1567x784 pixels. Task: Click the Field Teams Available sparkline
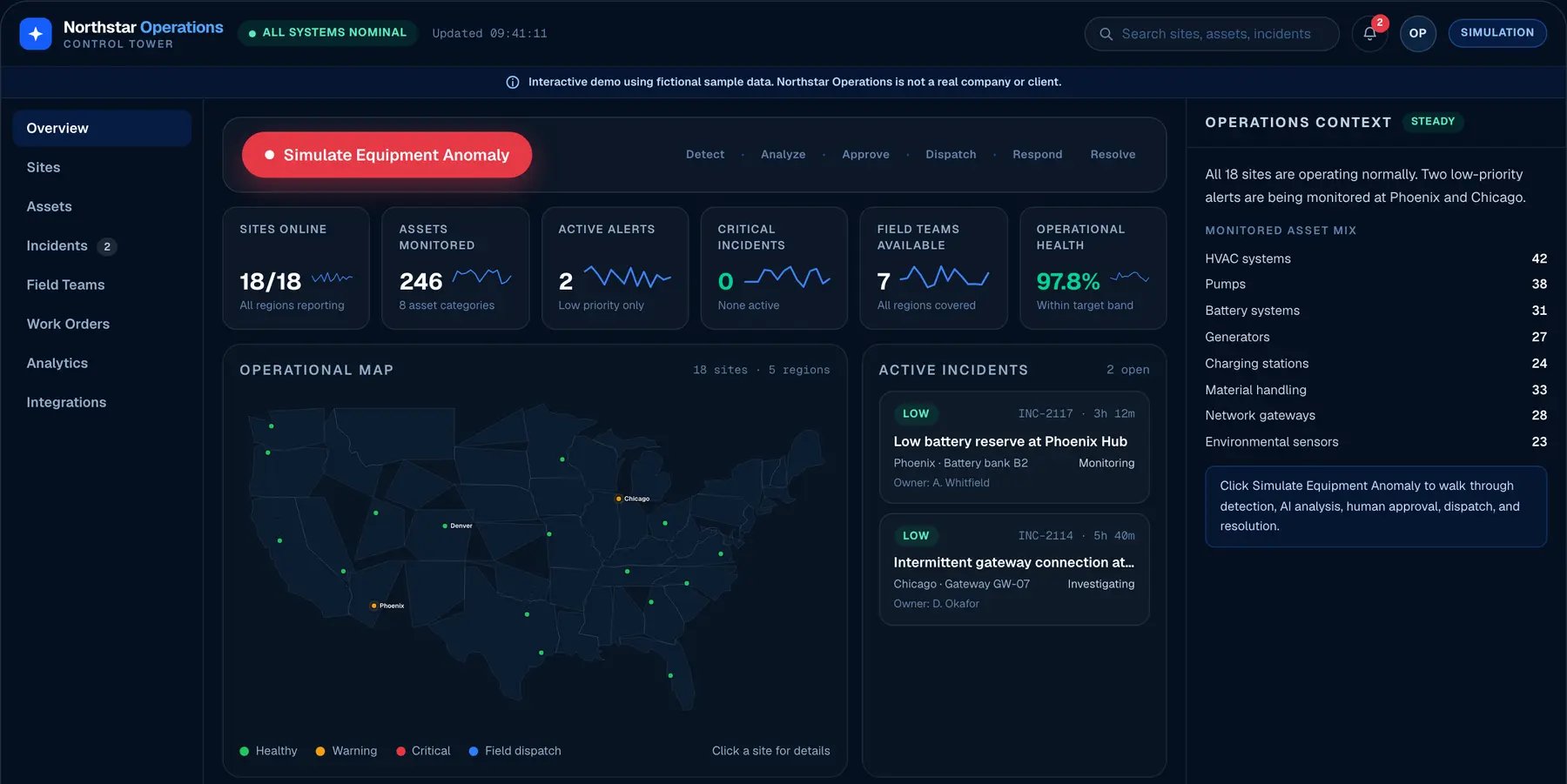pyautogui.click(x=944, y=277)
